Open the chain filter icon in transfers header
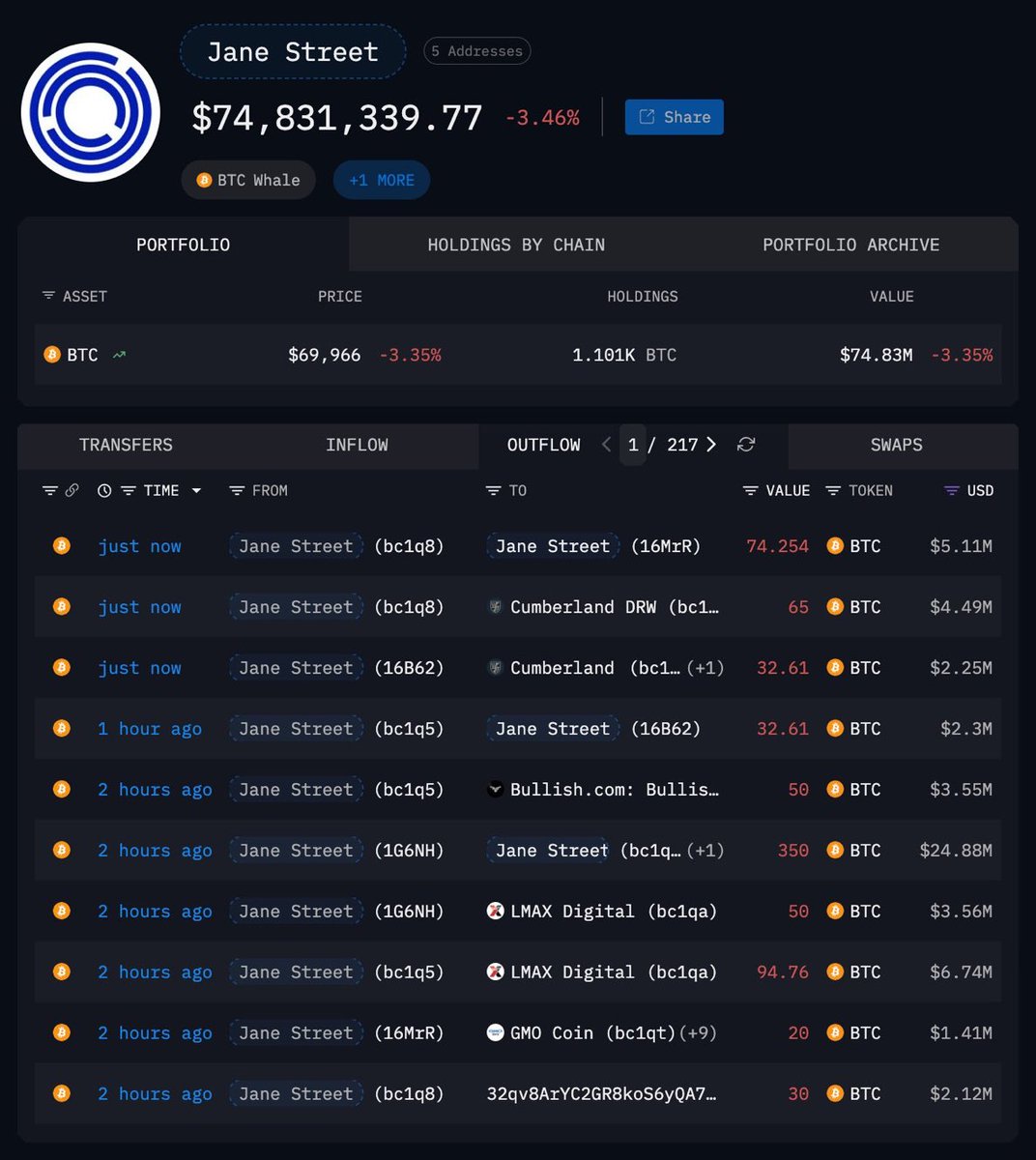This screenshot has height=1160, width=1036. coord(49,491)
